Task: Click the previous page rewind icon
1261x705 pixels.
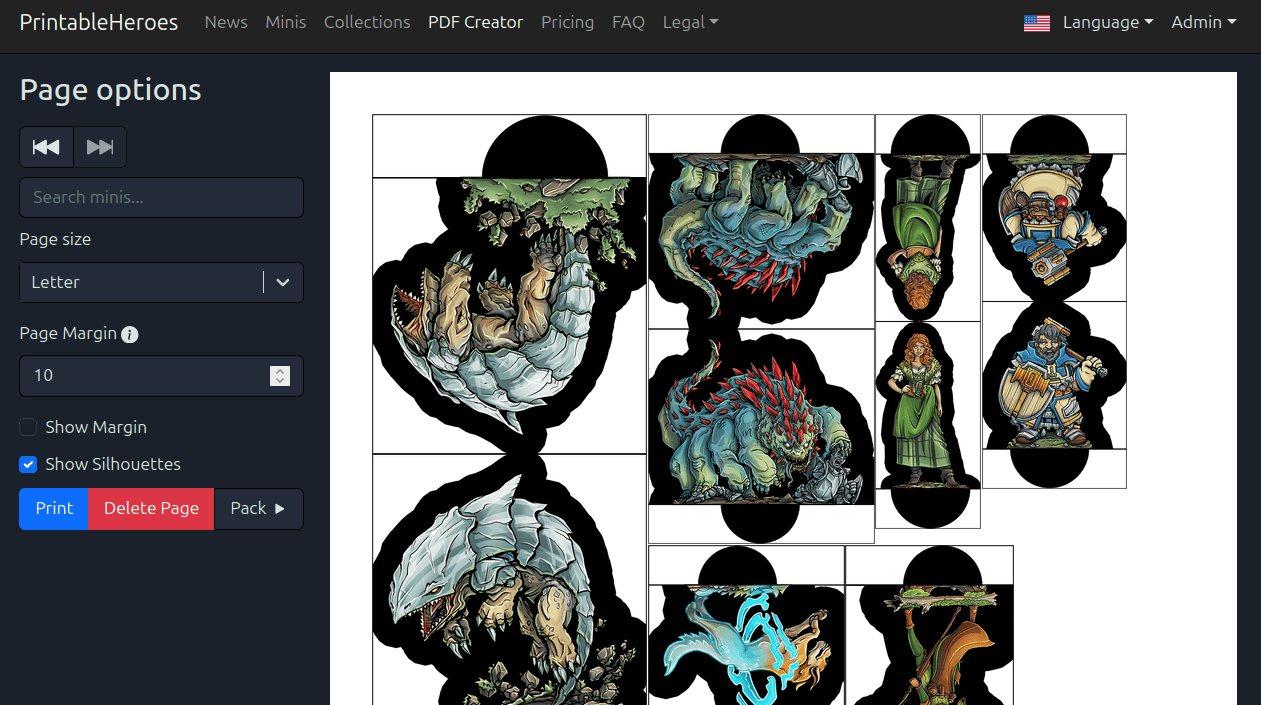Action: [x=46, y=147]
